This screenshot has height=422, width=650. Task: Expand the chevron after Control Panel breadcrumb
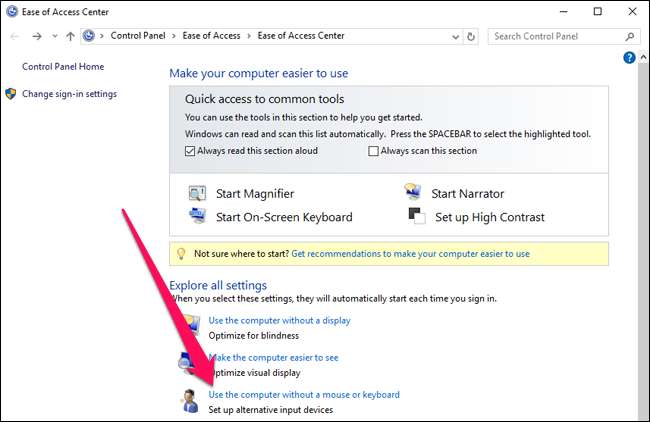coord(174,36)
